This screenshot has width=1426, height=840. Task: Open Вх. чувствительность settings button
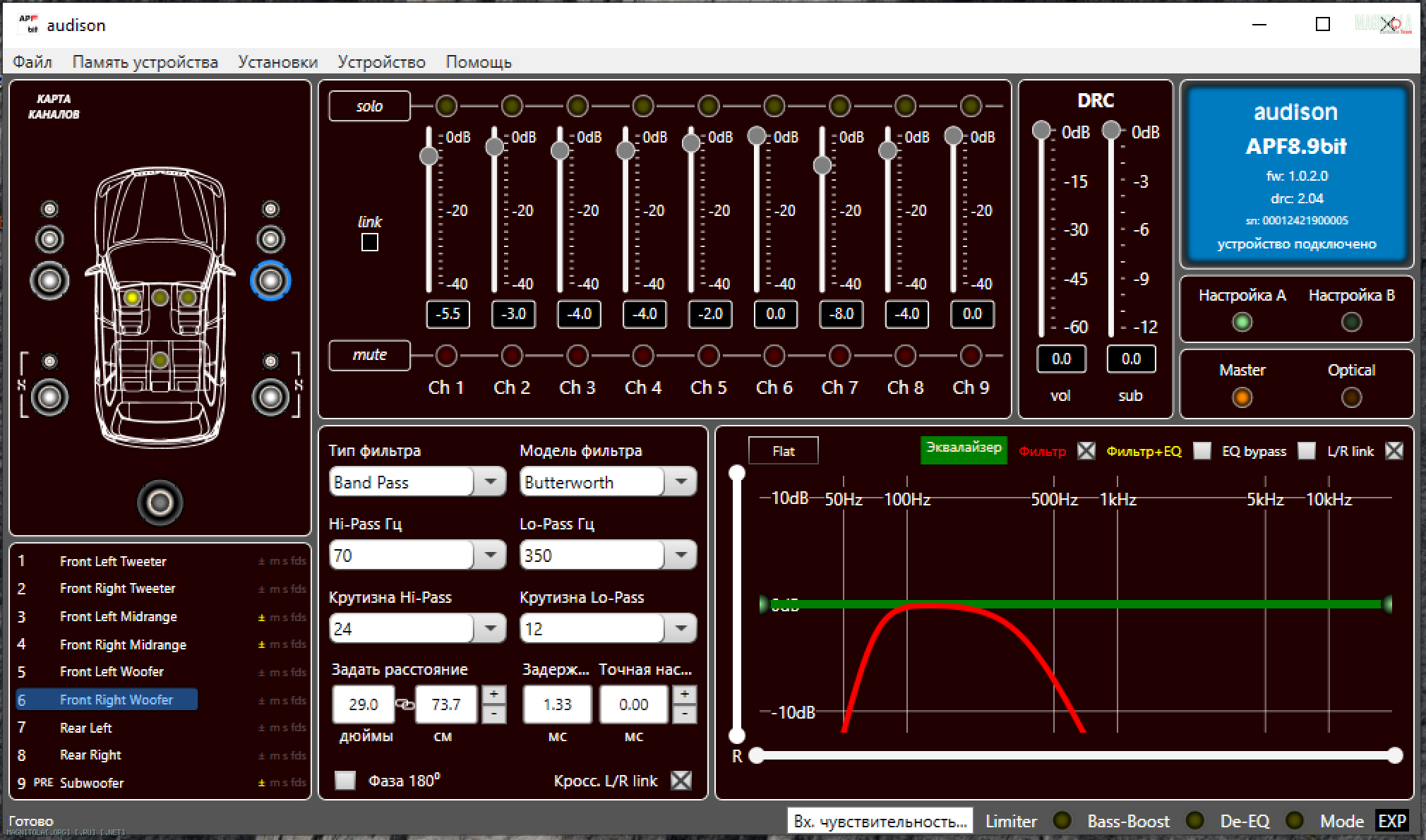coord(880,821)
